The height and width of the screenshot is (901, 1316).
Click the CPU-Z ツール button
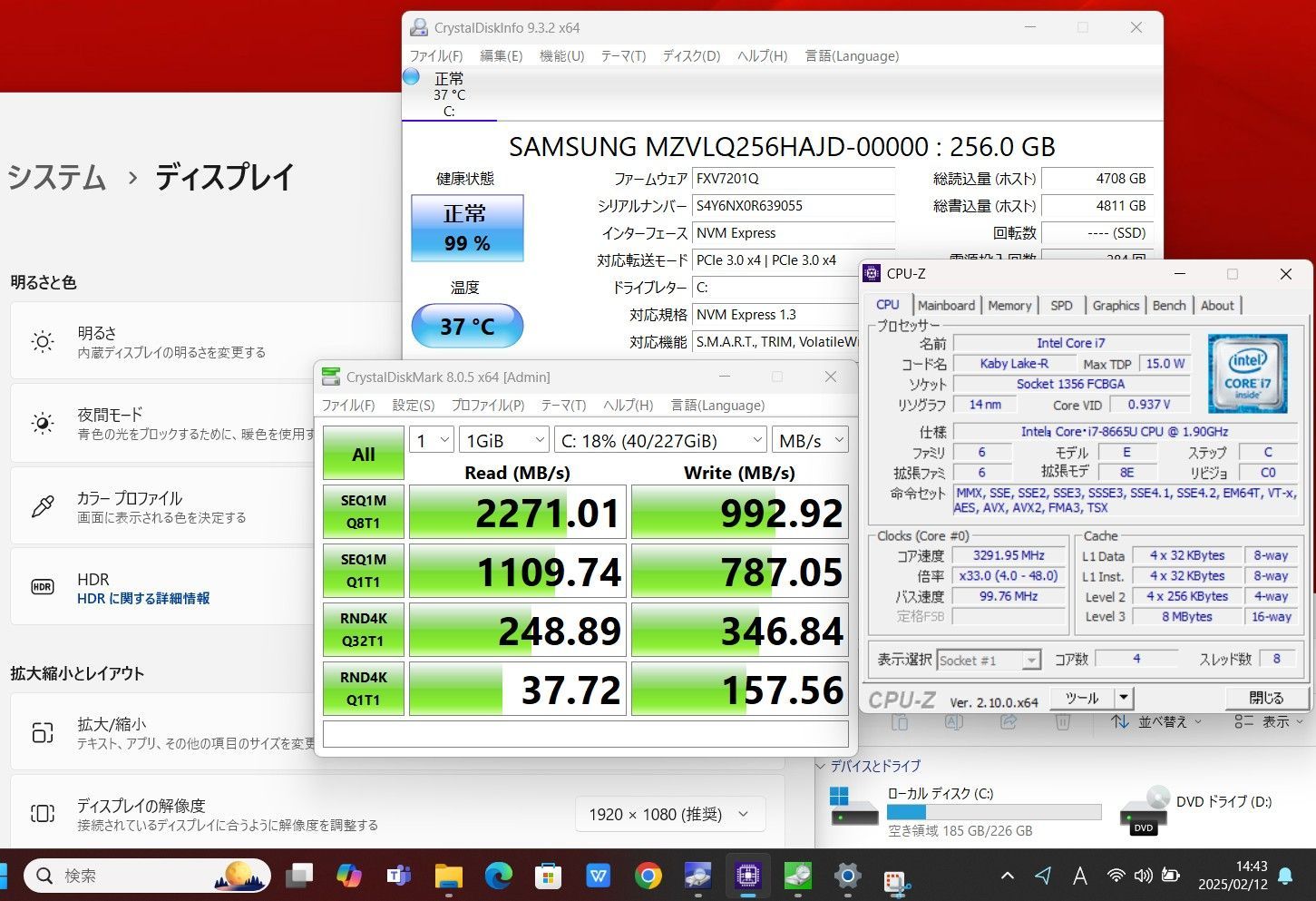coord(1082,698)
